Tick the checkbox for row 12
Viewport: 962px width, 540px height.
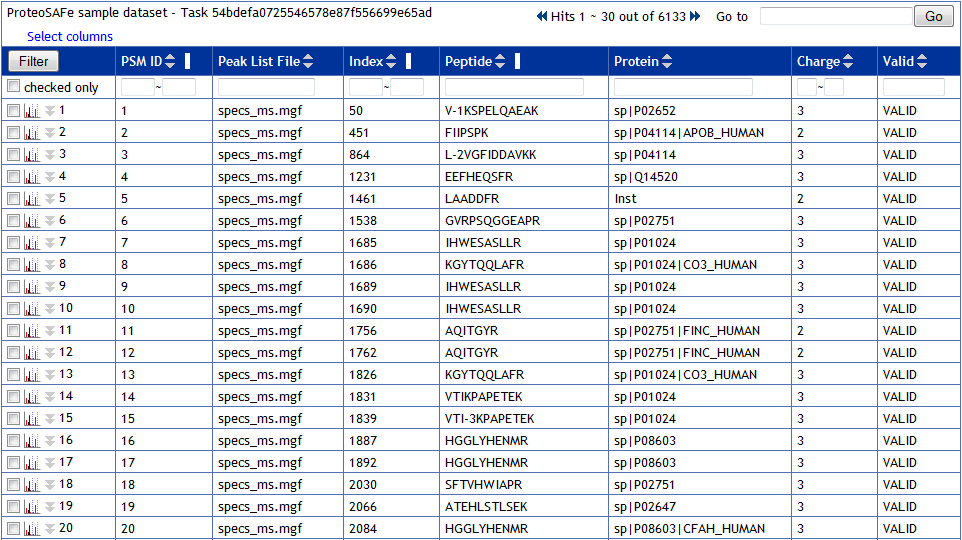[13, 353]
